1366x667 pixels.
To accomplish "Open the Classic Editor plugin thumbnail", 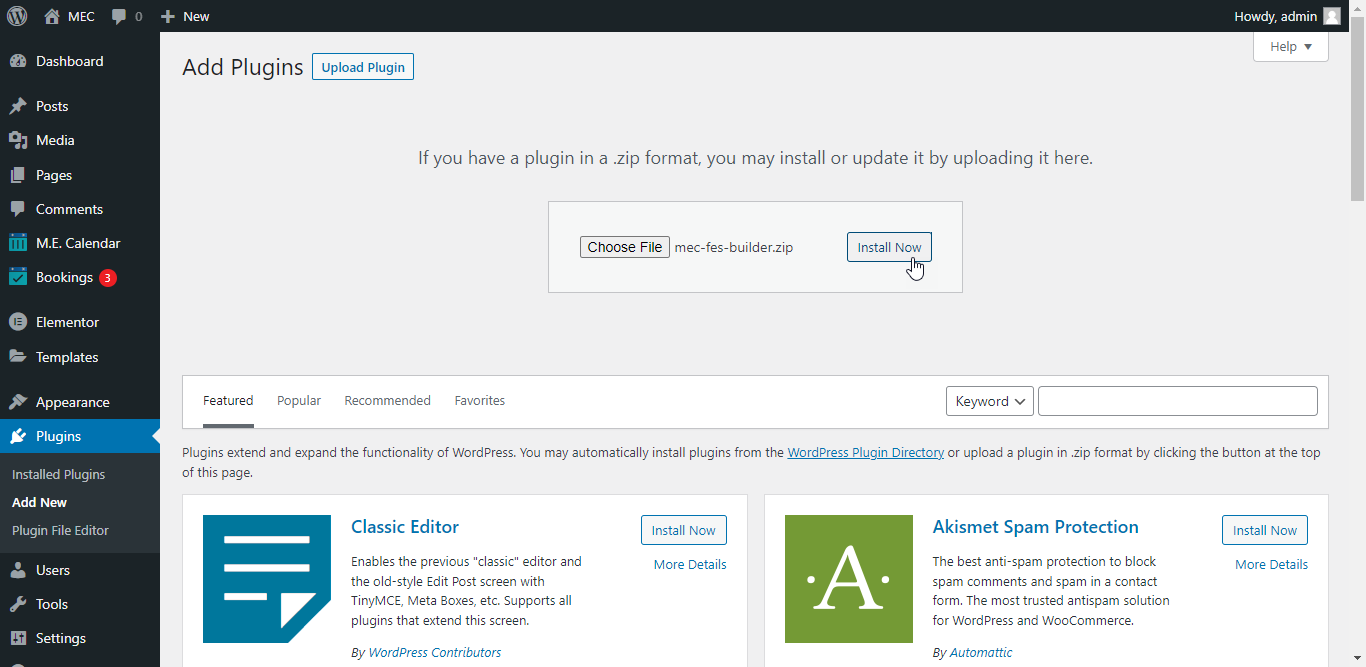I will (267, 579).
